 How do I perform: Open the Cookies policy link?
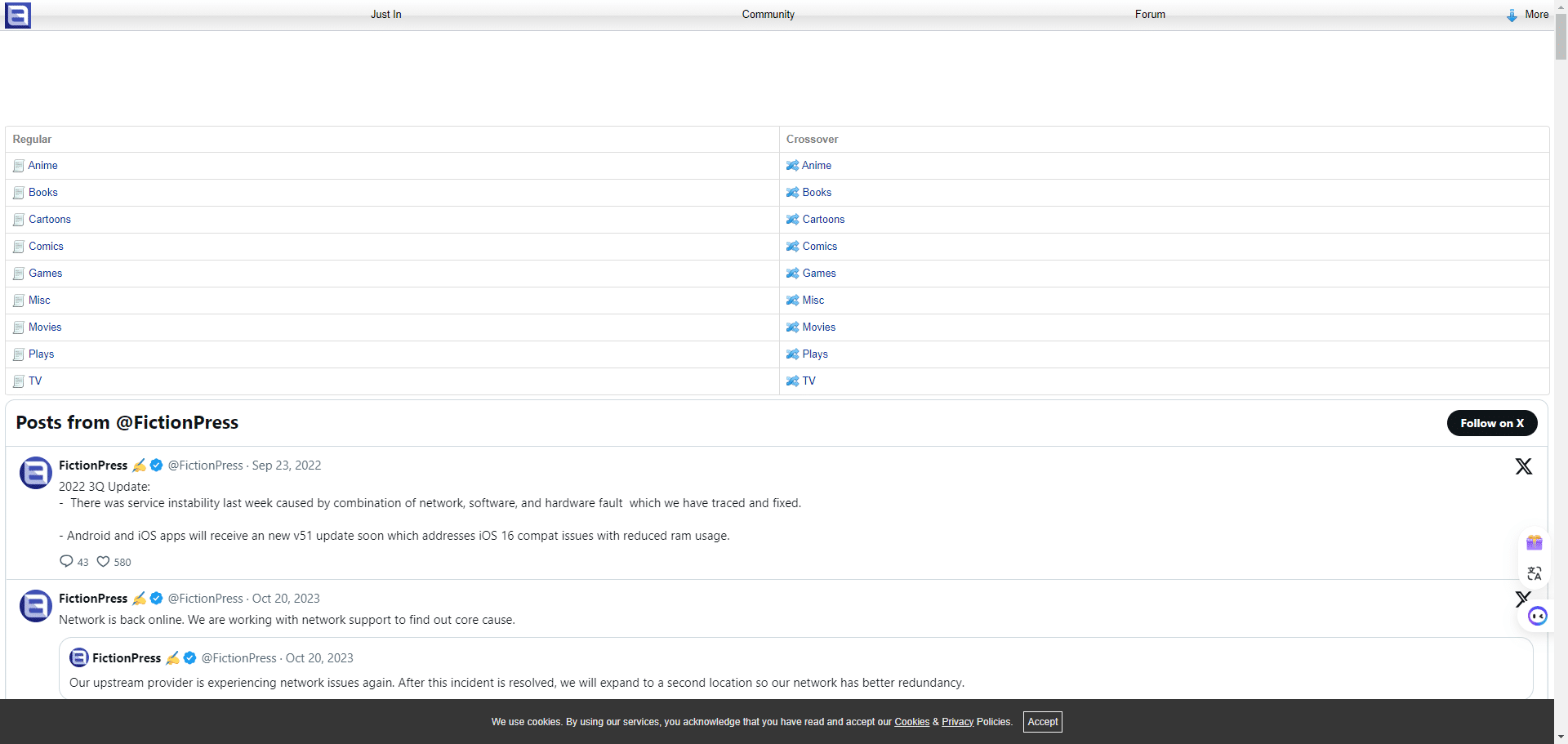[x=911, y=722]
